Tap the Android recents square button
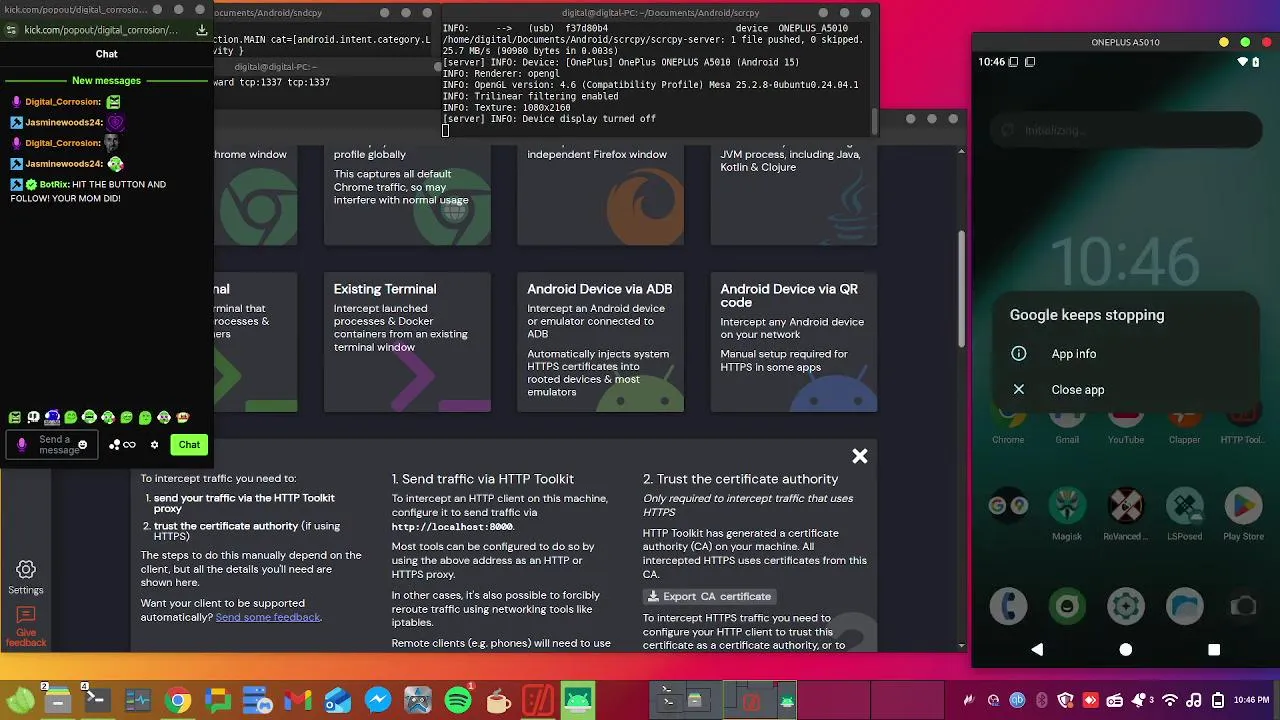This screenshot has width=1280, height=720. click(x=1213, y=649)
